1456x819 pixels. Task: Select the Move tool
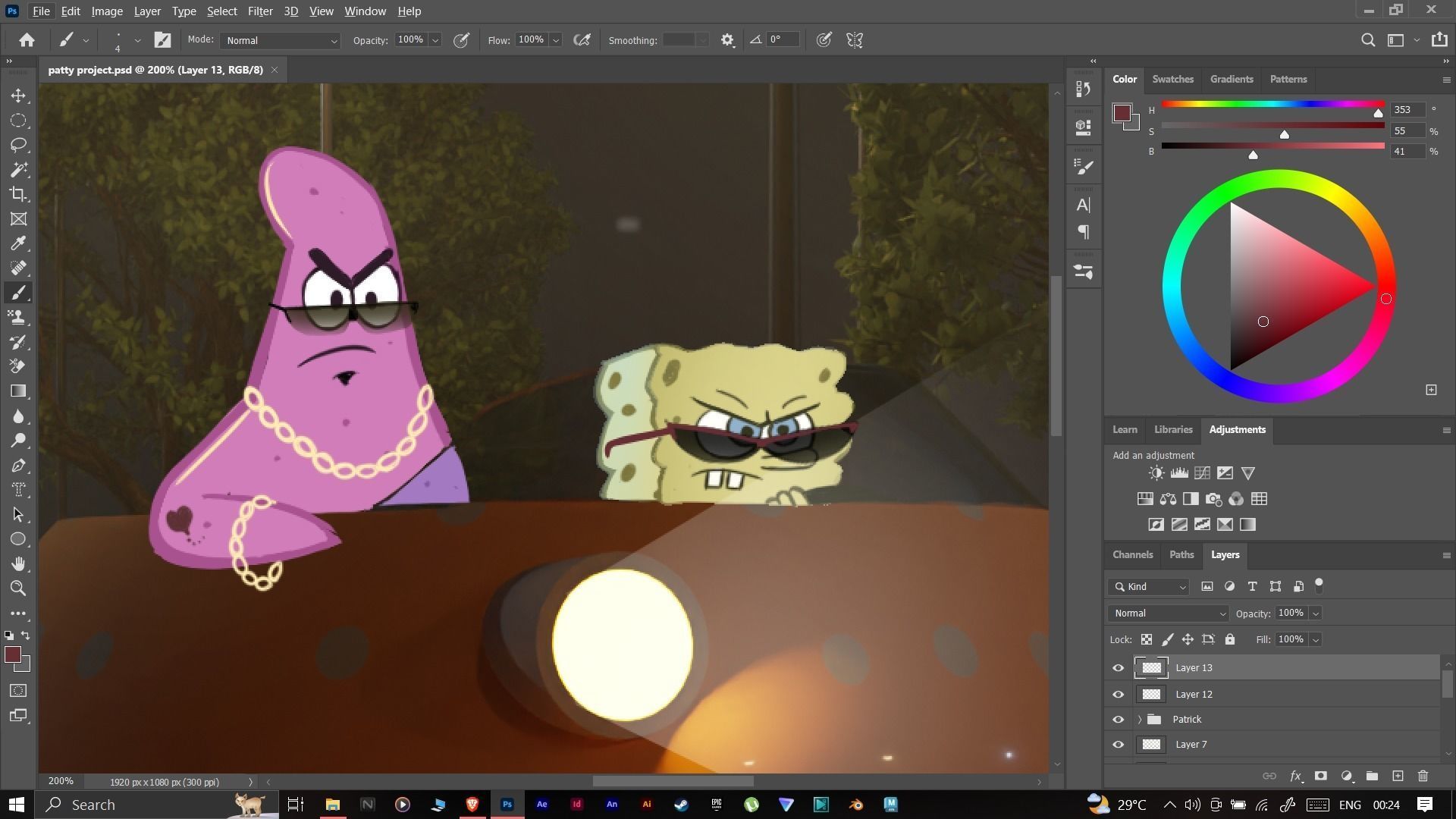[19, 96]
